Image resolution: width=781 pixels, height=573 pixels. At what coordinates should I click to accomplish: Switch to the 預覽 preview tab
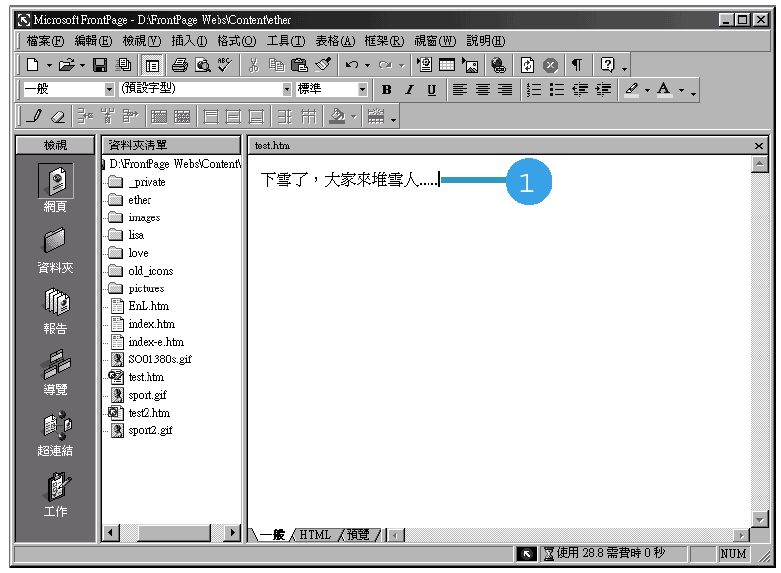tap(358, 535)
